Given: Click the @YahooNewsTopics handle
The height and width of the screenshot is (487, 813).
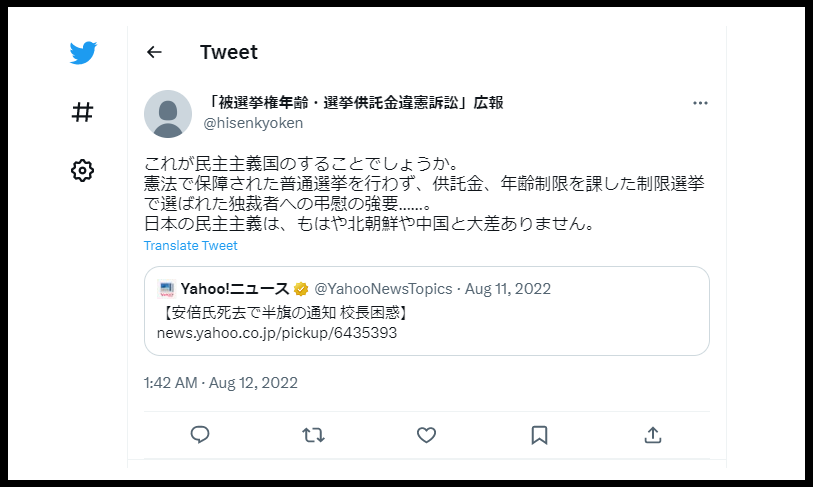Looking at the screenshot, I should 383,289.
